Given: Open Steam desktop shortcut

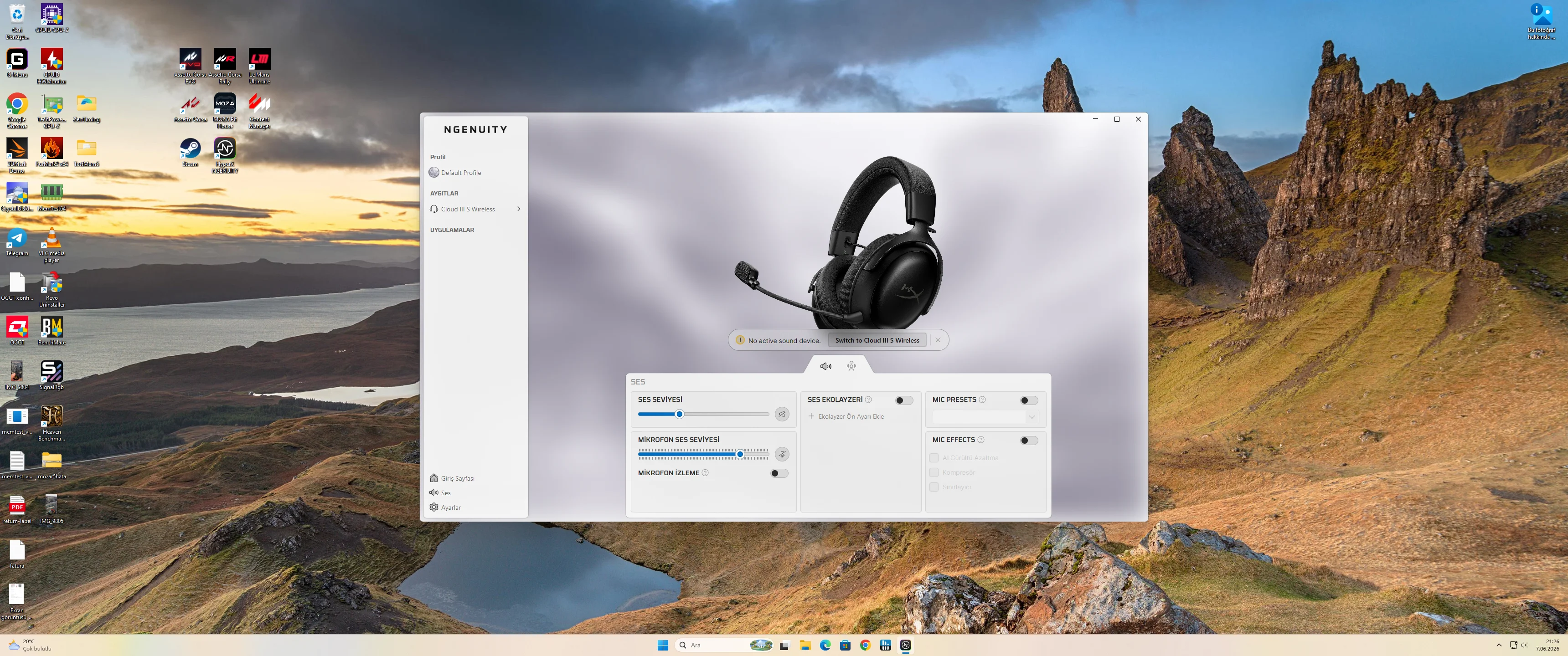Looking at the screenshot, I should click(191, 152).
